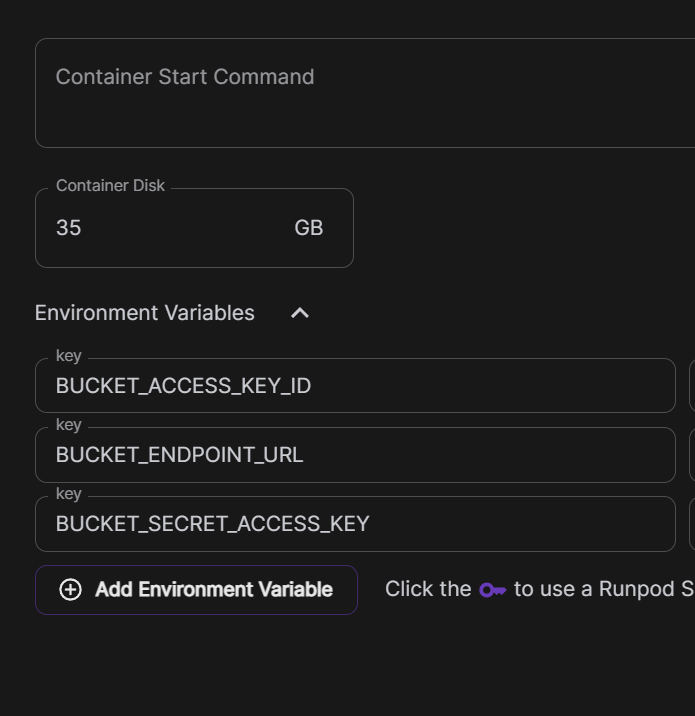Screen dimensions: 695x716
Task: Select the BUCKET_ENDPOINT_URL key field
Action: pyautogui.click(x=355, y=455)
